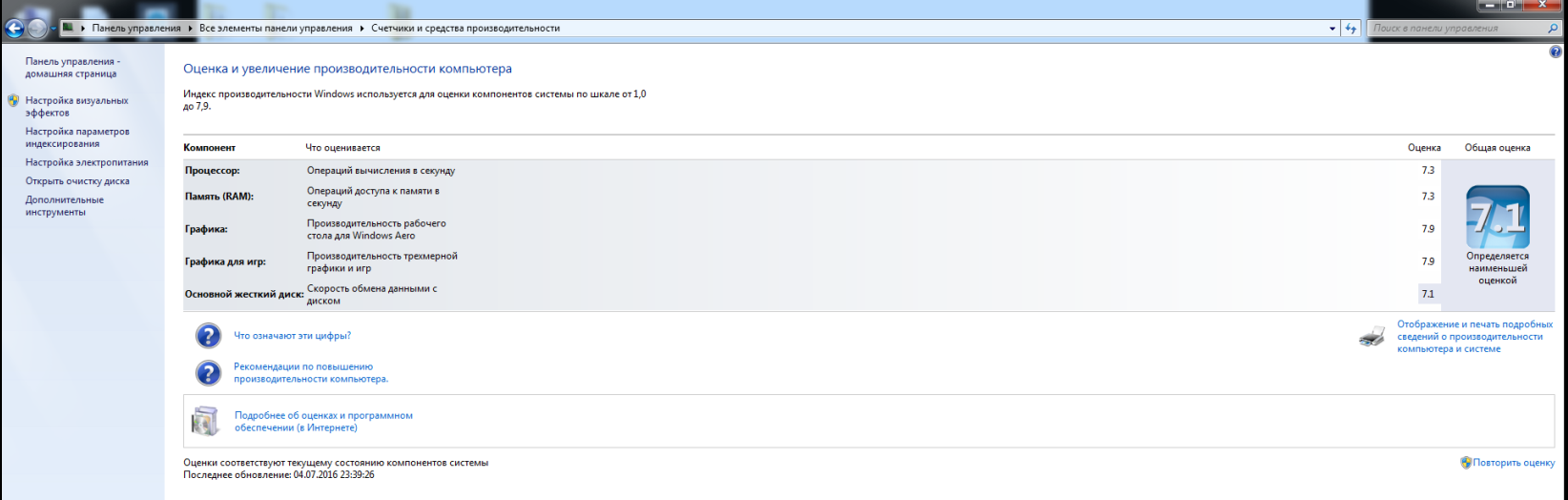The height and width of the screenshot is (500, 1568).
Task: Click the Forward navigation arrow button
Action: (36, 29)
